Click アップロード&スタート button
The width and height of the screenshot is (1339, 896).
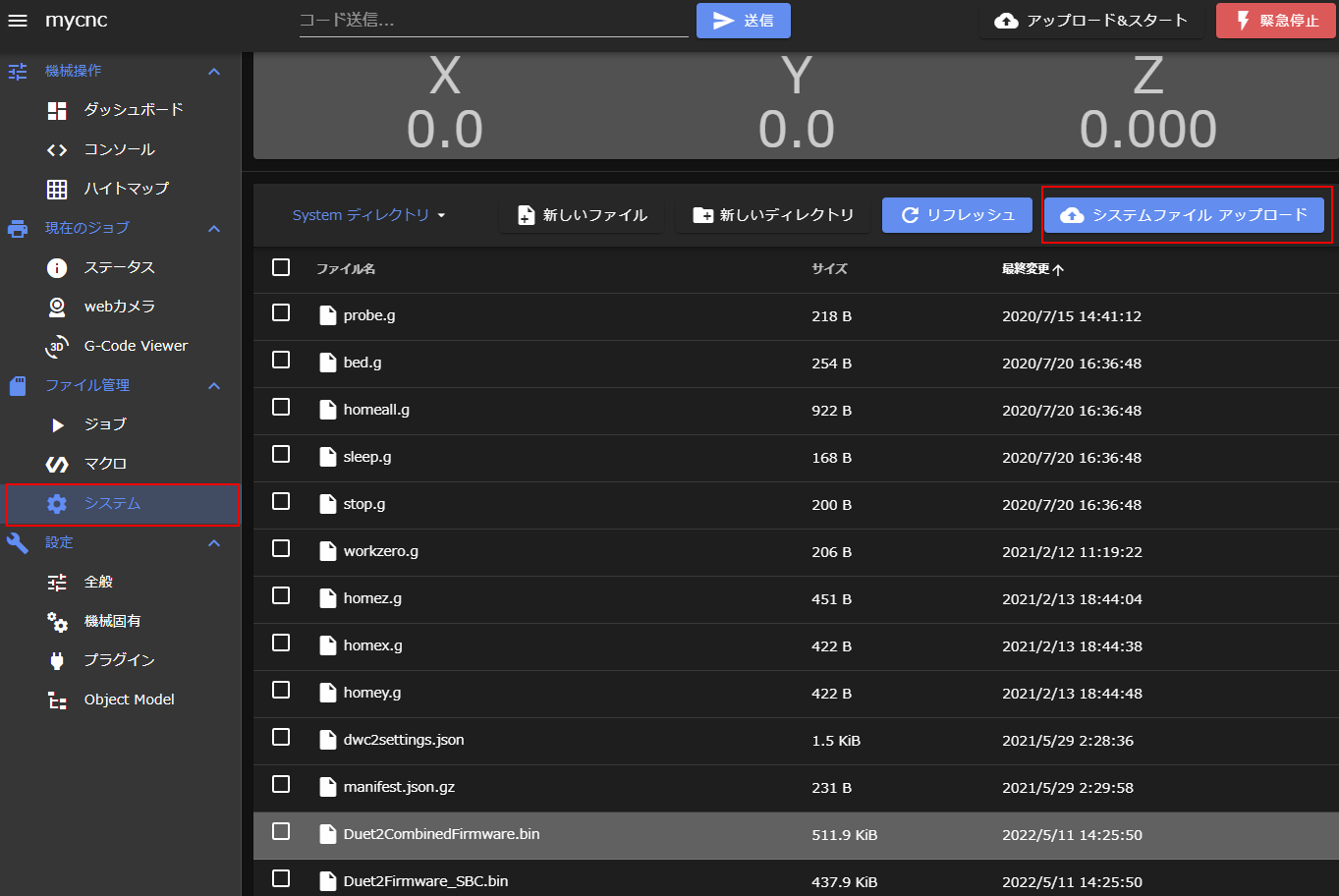tap(1091, 21)
